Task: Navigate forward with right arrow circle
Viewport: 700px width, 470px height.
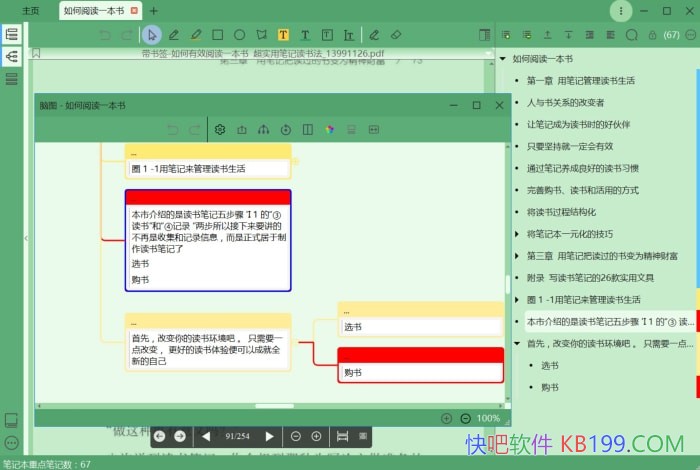Action: point(180,436)
